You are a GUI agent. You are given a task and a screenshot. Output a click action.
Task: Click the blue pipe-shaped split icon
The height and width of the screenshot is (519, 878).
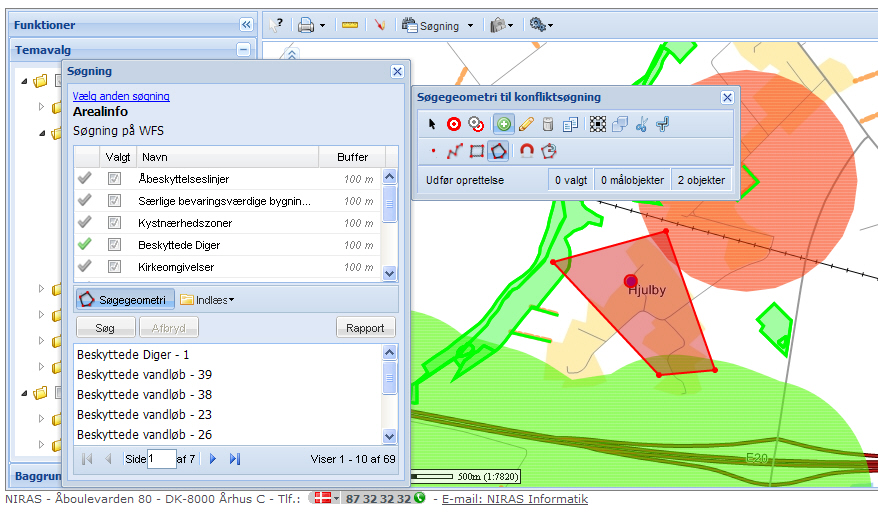(663, 124)
